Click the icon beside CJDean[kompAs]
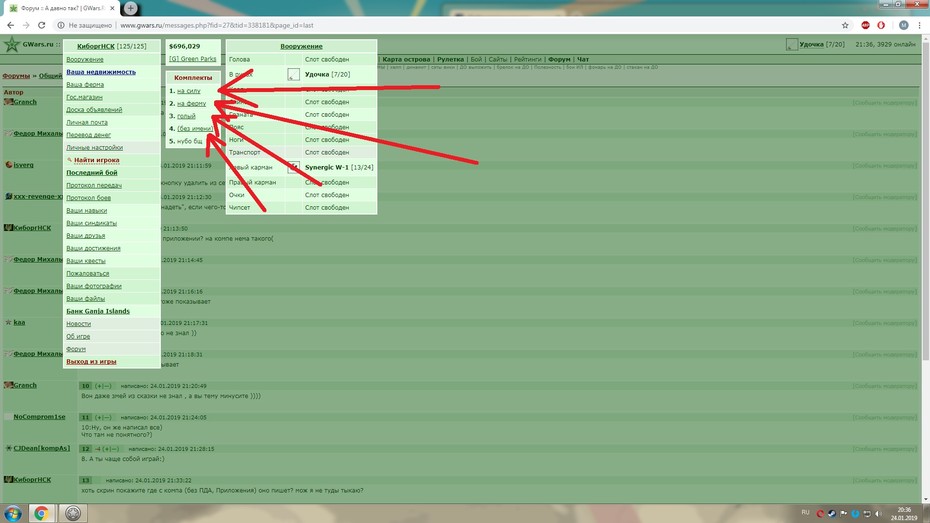The image size is (930, 523). coord(9,448)
